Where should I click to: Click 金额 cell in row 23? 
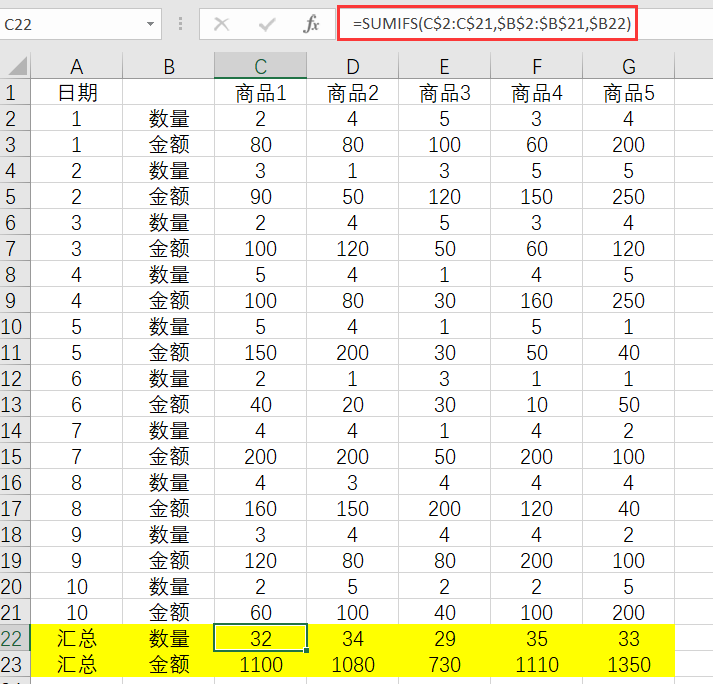(169, 664)
